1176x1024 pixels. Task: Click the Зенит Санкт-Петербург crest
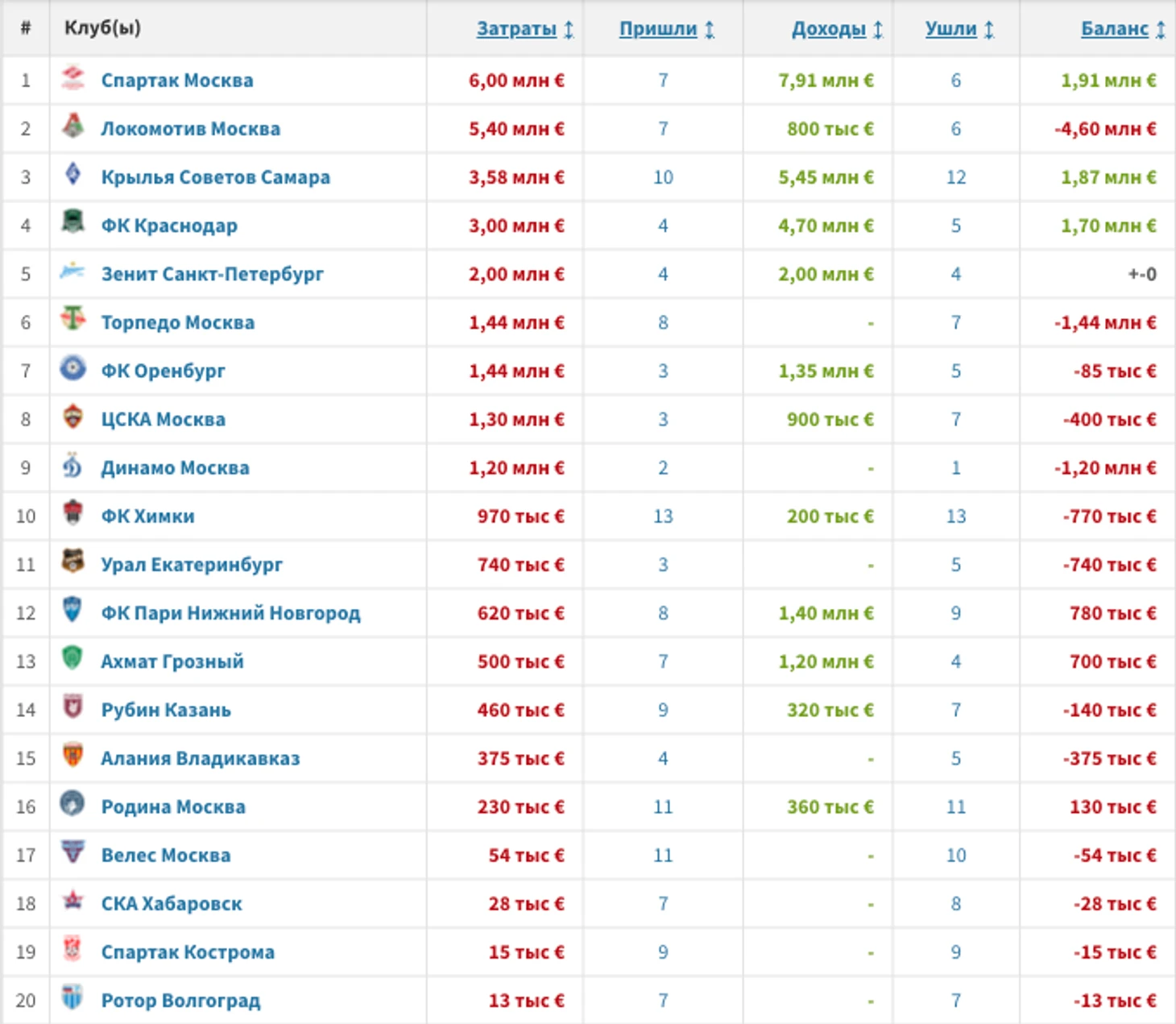pos(72,271)
